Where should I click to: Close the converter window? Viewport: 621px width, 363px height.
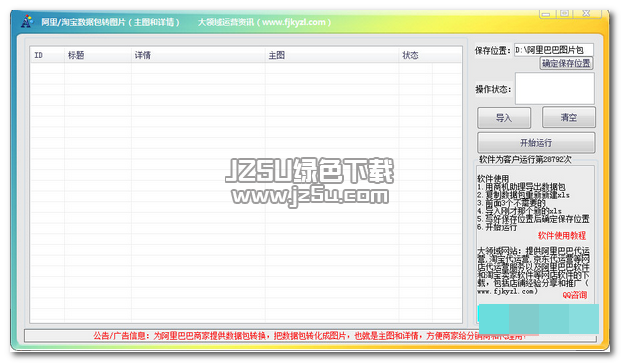click(x=586, y=14)
